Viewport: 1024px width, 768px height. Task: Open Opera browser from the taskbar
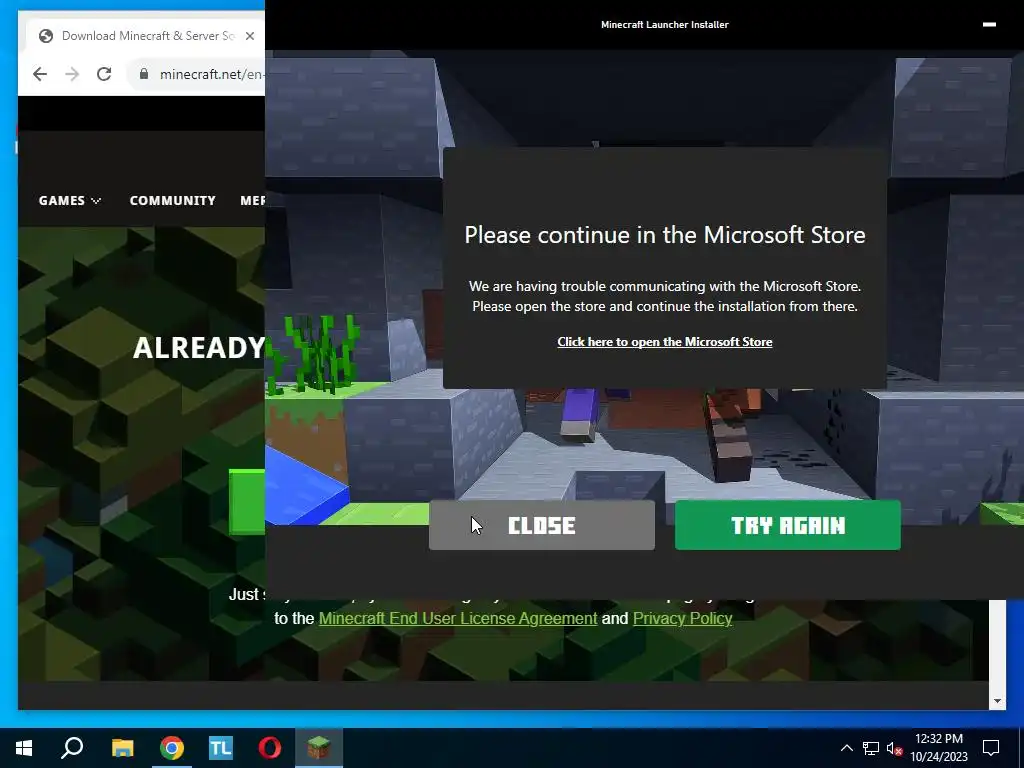[270, 748]
